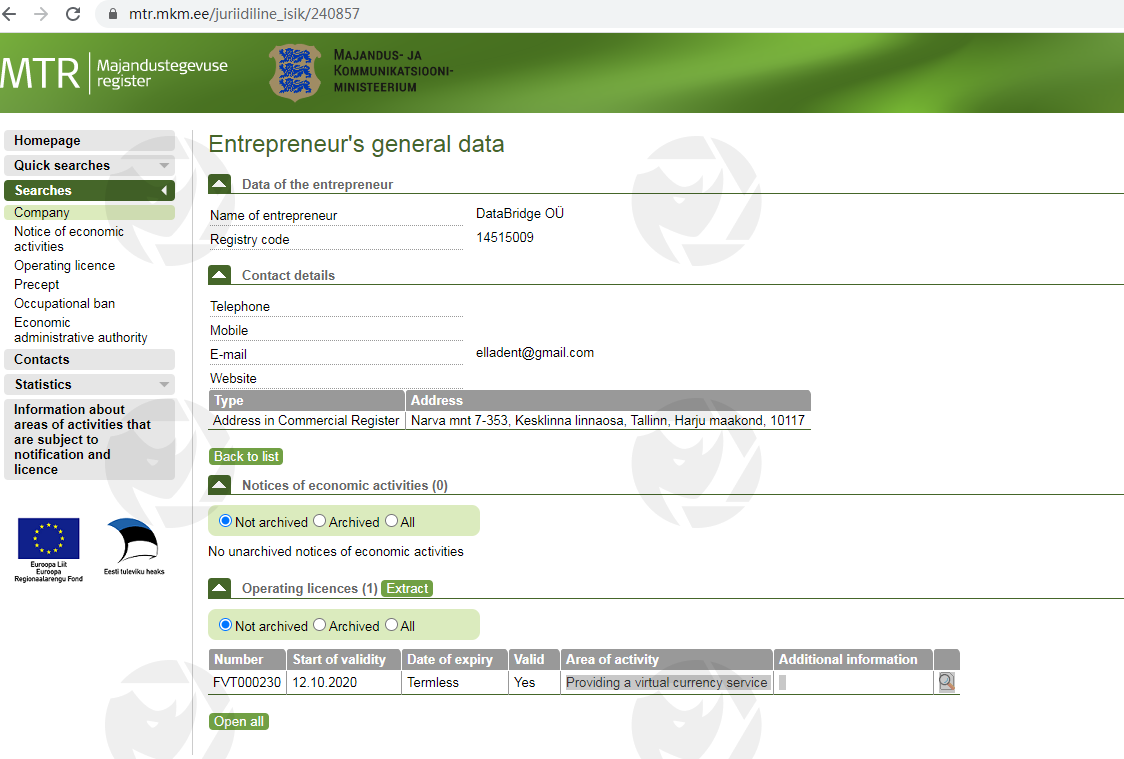
Task: Collapse the Data of the entrepreneur section
Action: (219, 184)
